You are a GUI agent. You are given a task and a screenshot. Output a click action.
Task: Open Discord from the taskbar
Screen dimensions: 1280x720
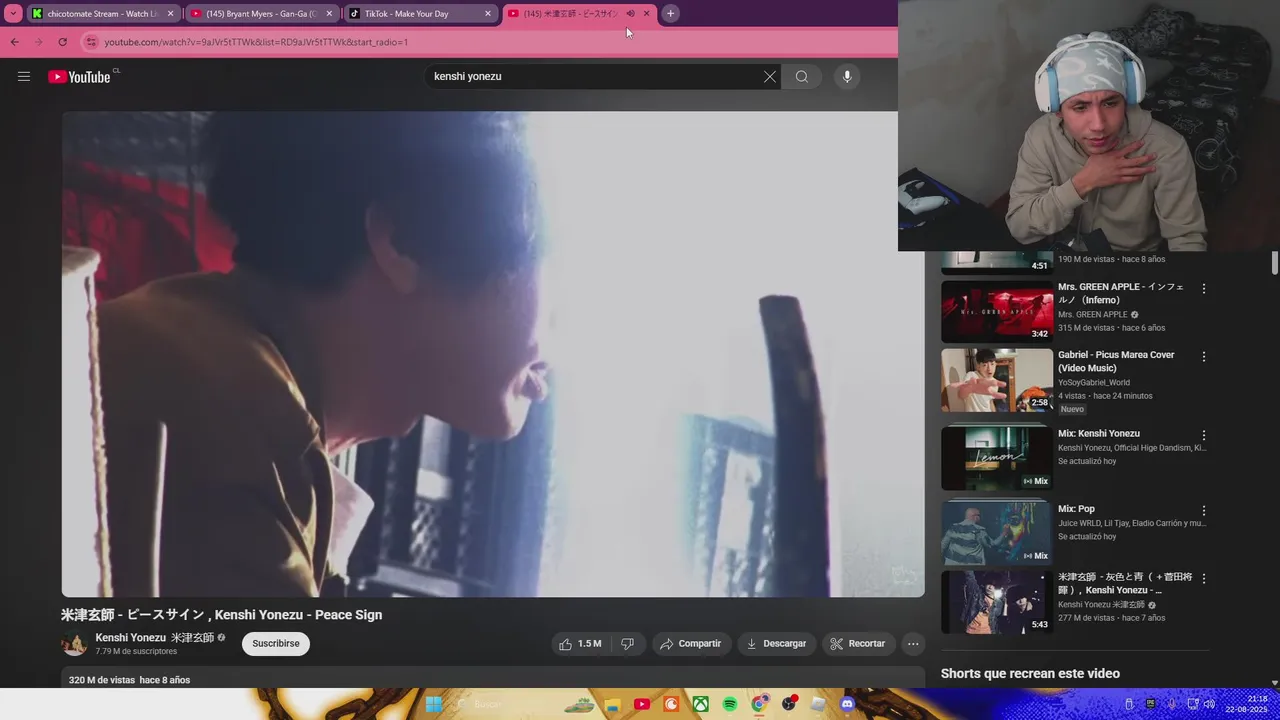coord(848,704)
